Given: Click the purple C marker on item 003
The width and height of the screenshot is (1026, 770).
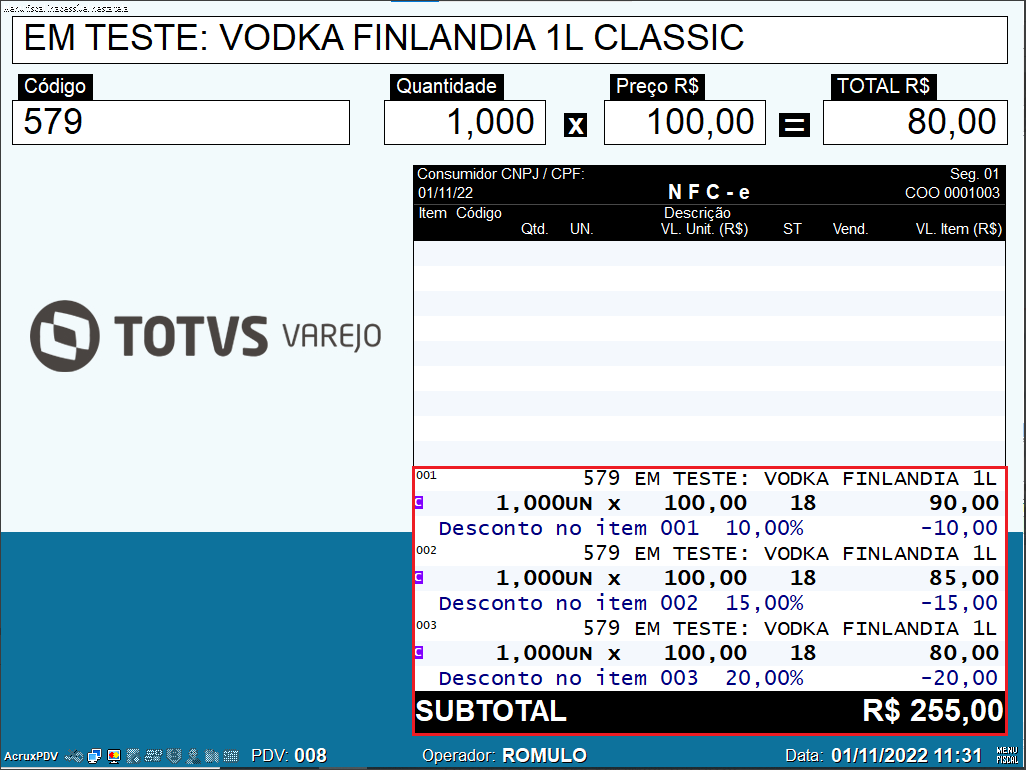Looking at the screenshot, I should (x=419, y=652).
